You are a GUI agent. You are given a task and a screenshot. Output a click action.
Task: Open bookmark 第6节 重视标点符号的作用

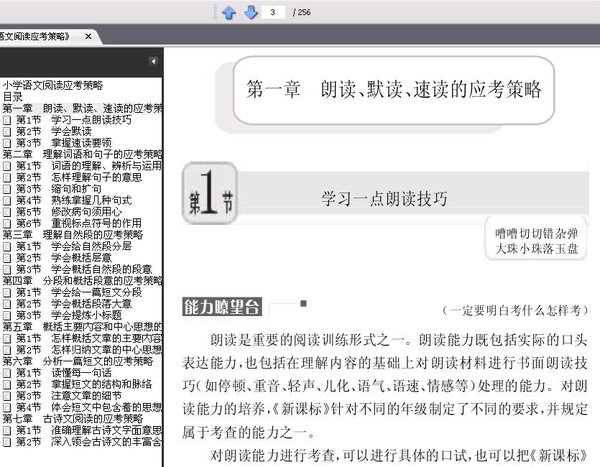click(x=79, y=223)
